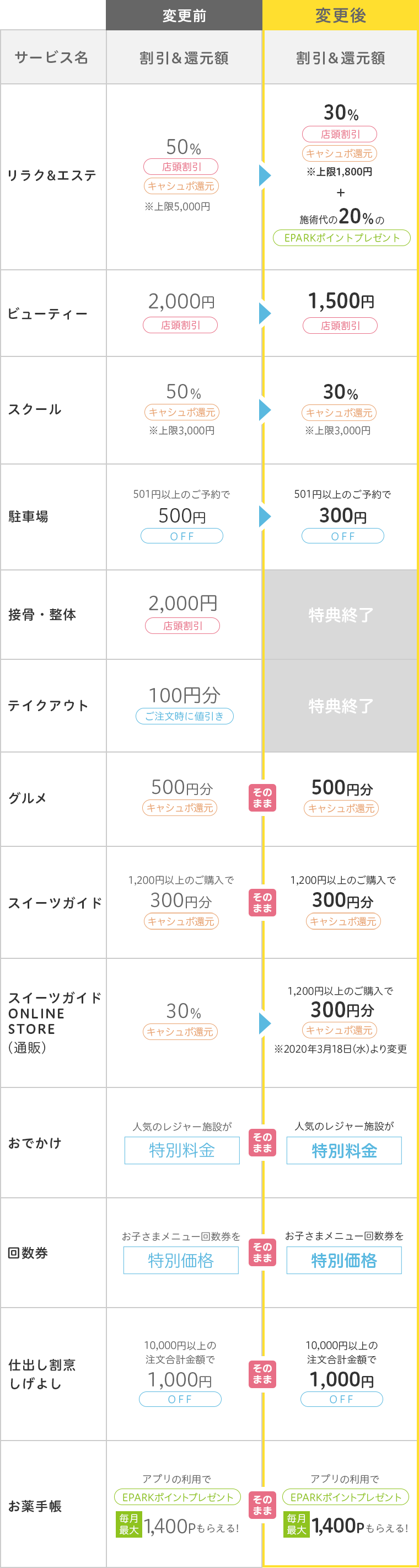Click the サービス名 header cell
Image resolution: width=419 pixels, height=1568 pixels.
pyautogui.click(x=53, y=57)
